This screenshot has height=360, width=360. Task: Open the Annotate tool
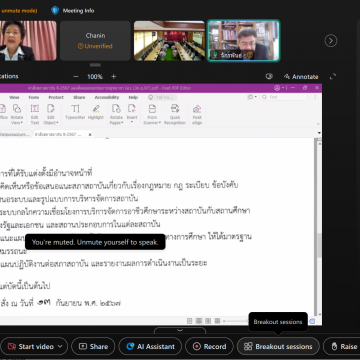[301, 77]
